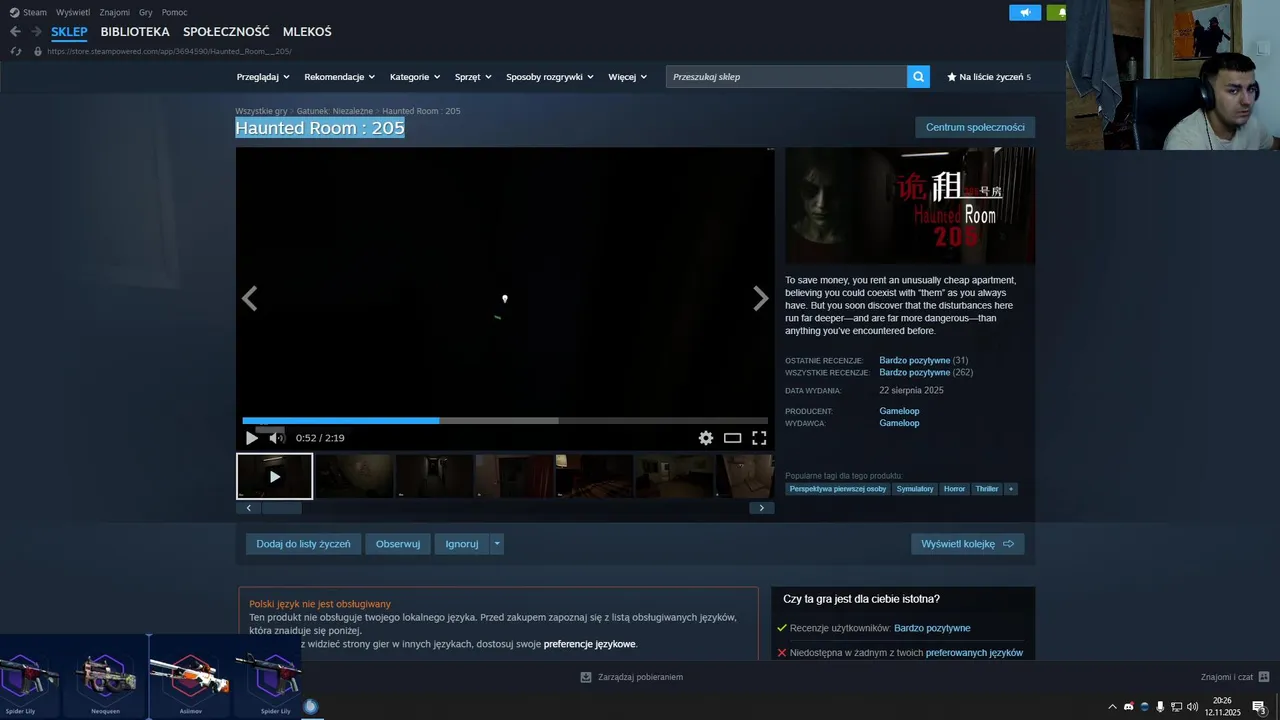Click the right arrow of the thumbnail strip
Image resolution: width=1280 pixels, height=720 pixels.
[762, 508]
